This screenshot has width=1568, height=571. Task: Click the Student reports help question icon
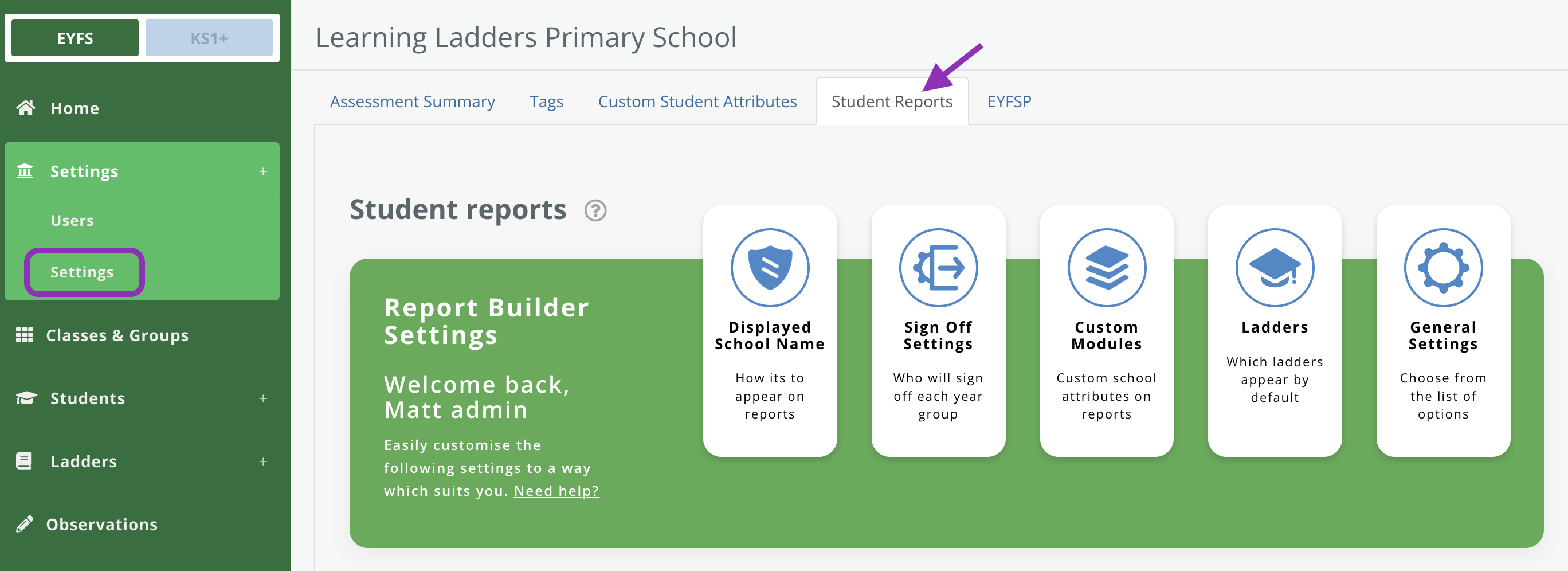point(595,210)
